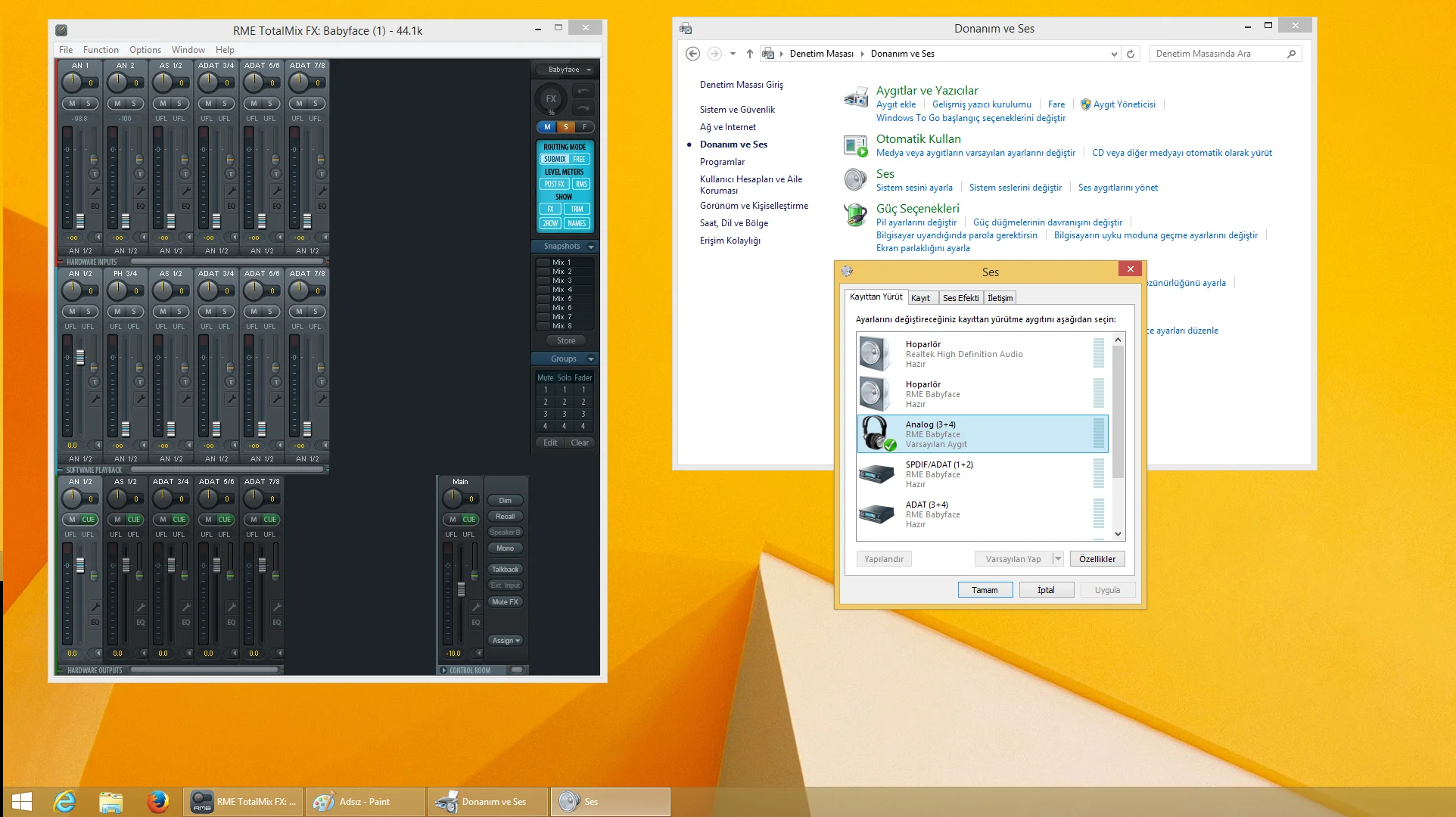Expand Main channel side arrow

pyautogui.click(x=479, y=654)
